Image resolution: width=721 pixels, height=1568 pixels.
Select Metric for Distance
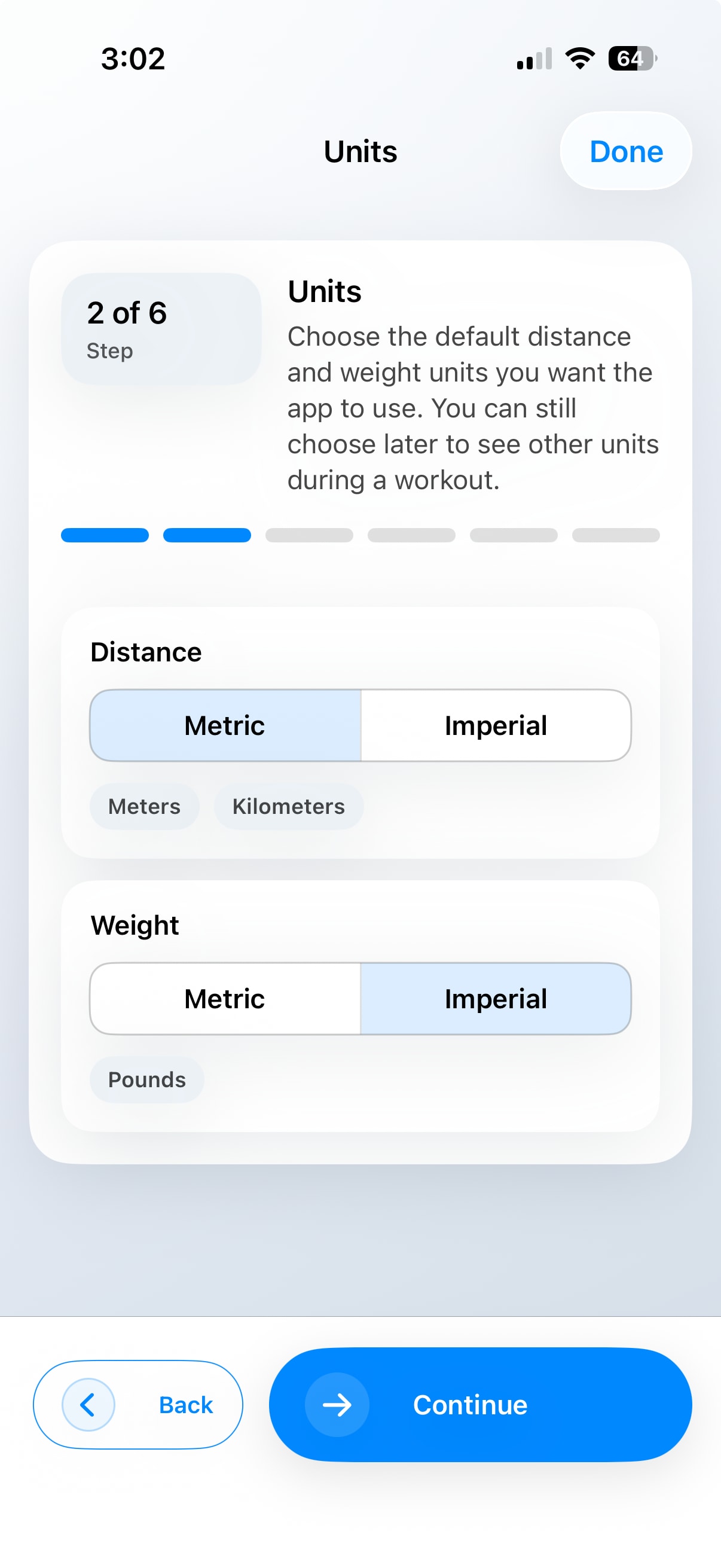pos(225,725)
